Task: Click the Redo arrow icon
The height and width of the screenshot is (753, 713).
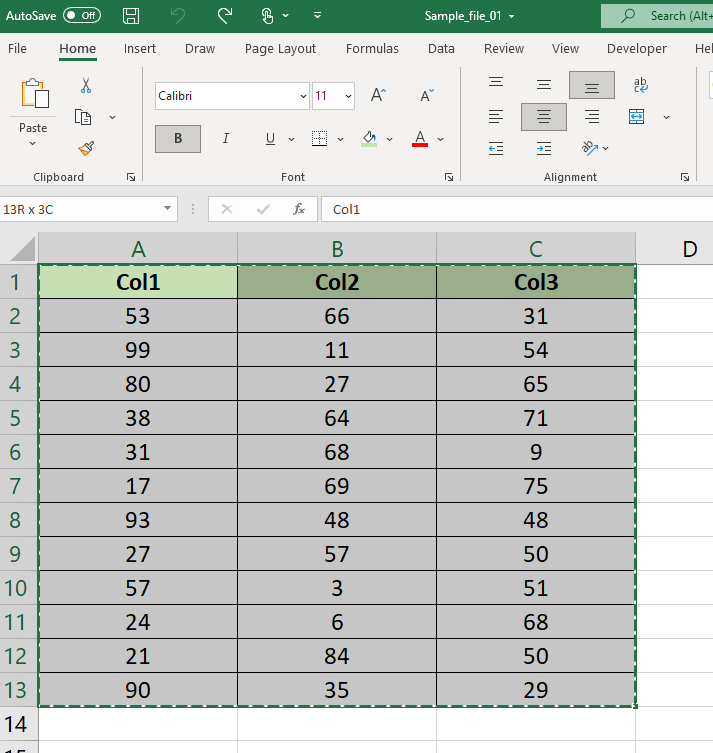Action: coord(225,16)
